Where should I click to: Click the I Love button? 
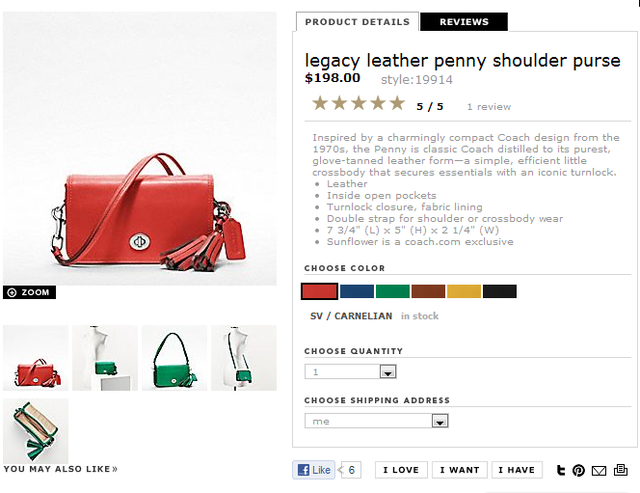(x=401, y=470)
